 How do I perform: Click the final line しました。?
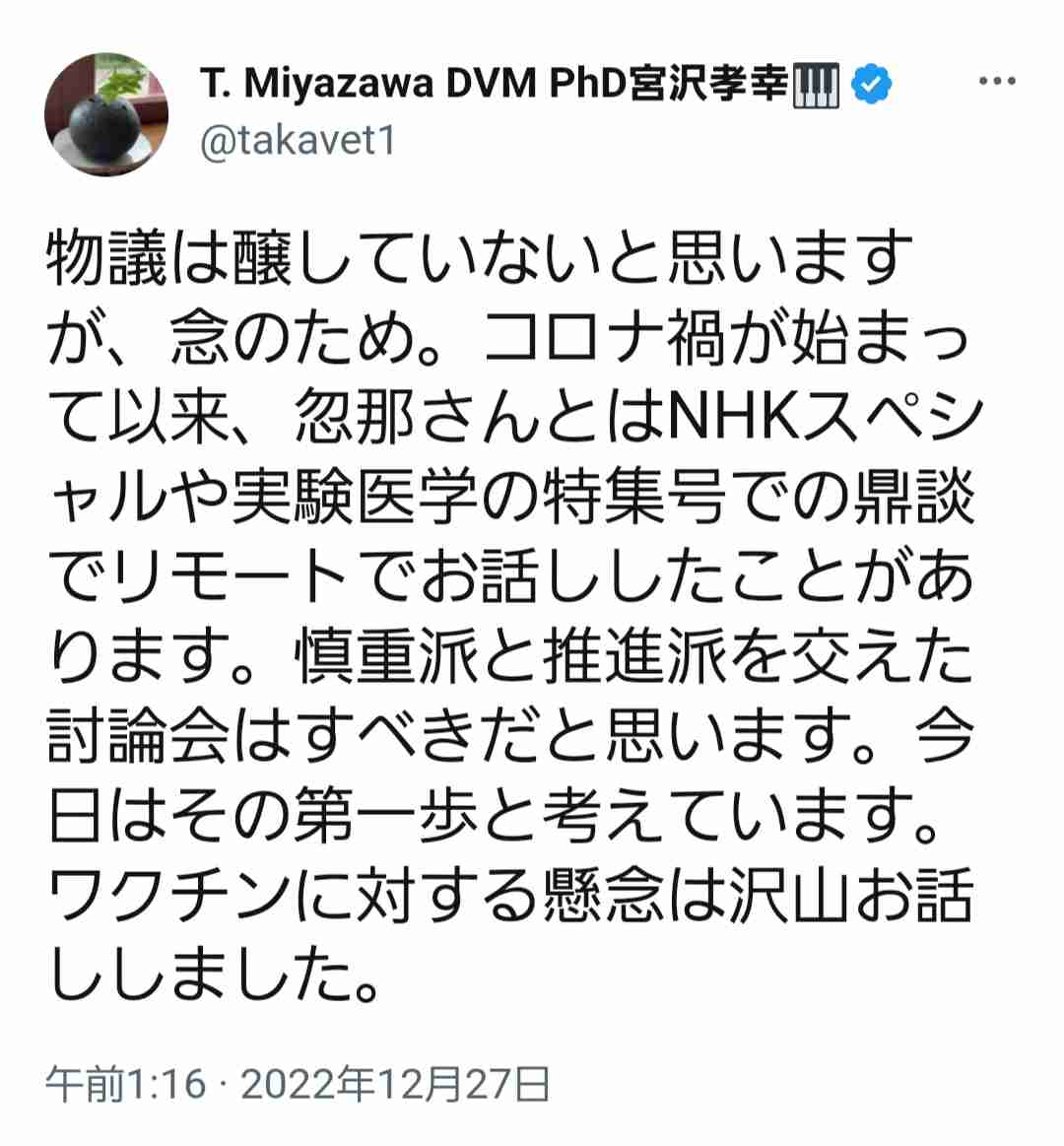coord(215,975)
